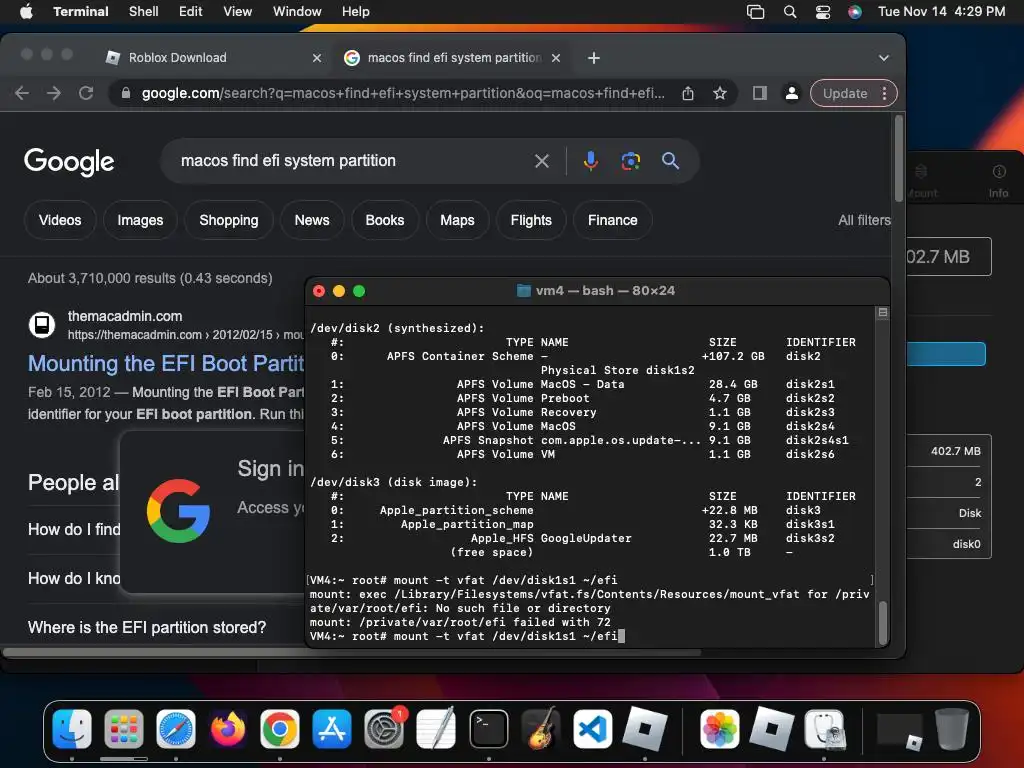
Task: Open the View menu
Action: [x=237, y=11]
